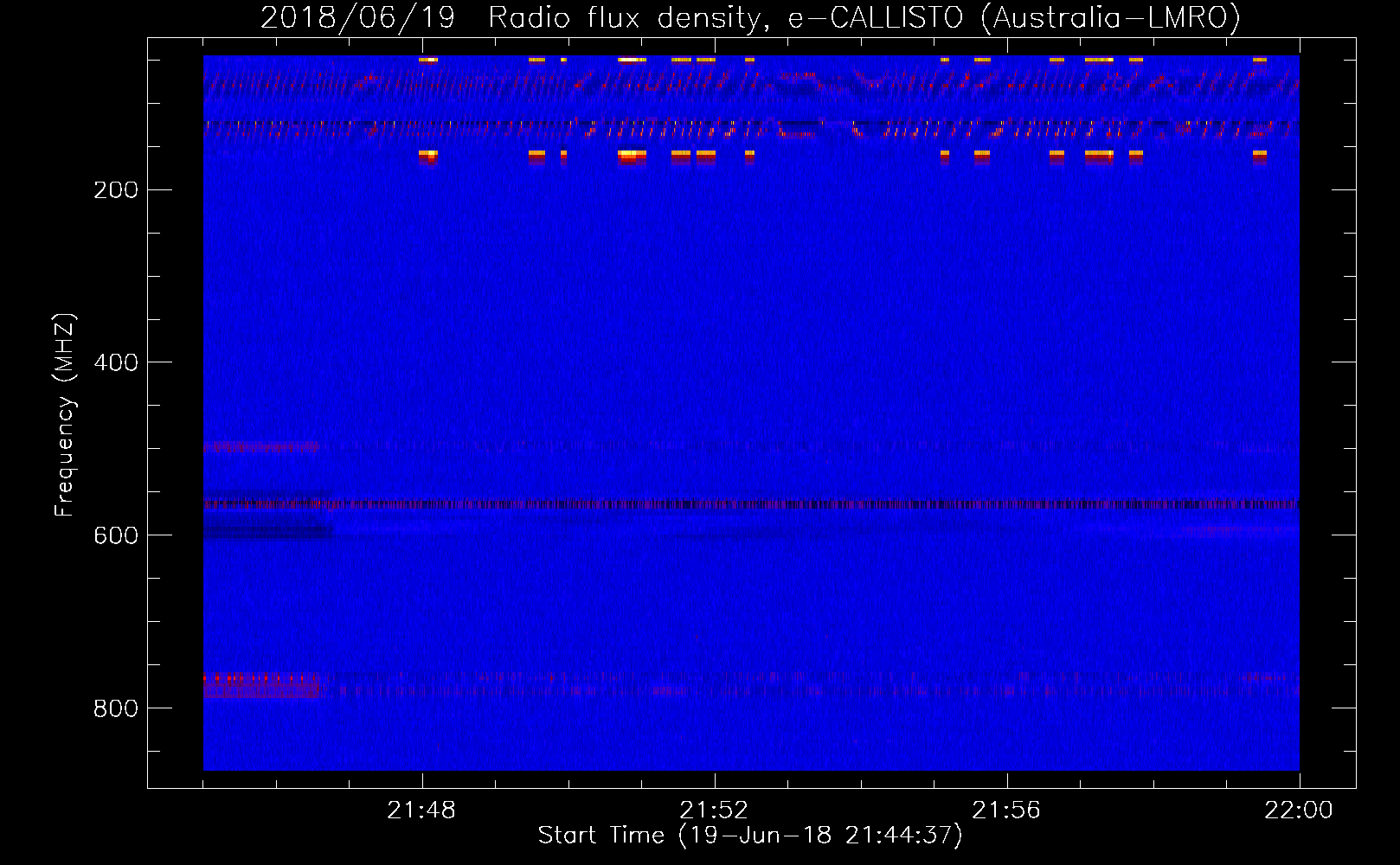
Task: Click the 21:52 time tick label
Action: click(x=714, y=811)
